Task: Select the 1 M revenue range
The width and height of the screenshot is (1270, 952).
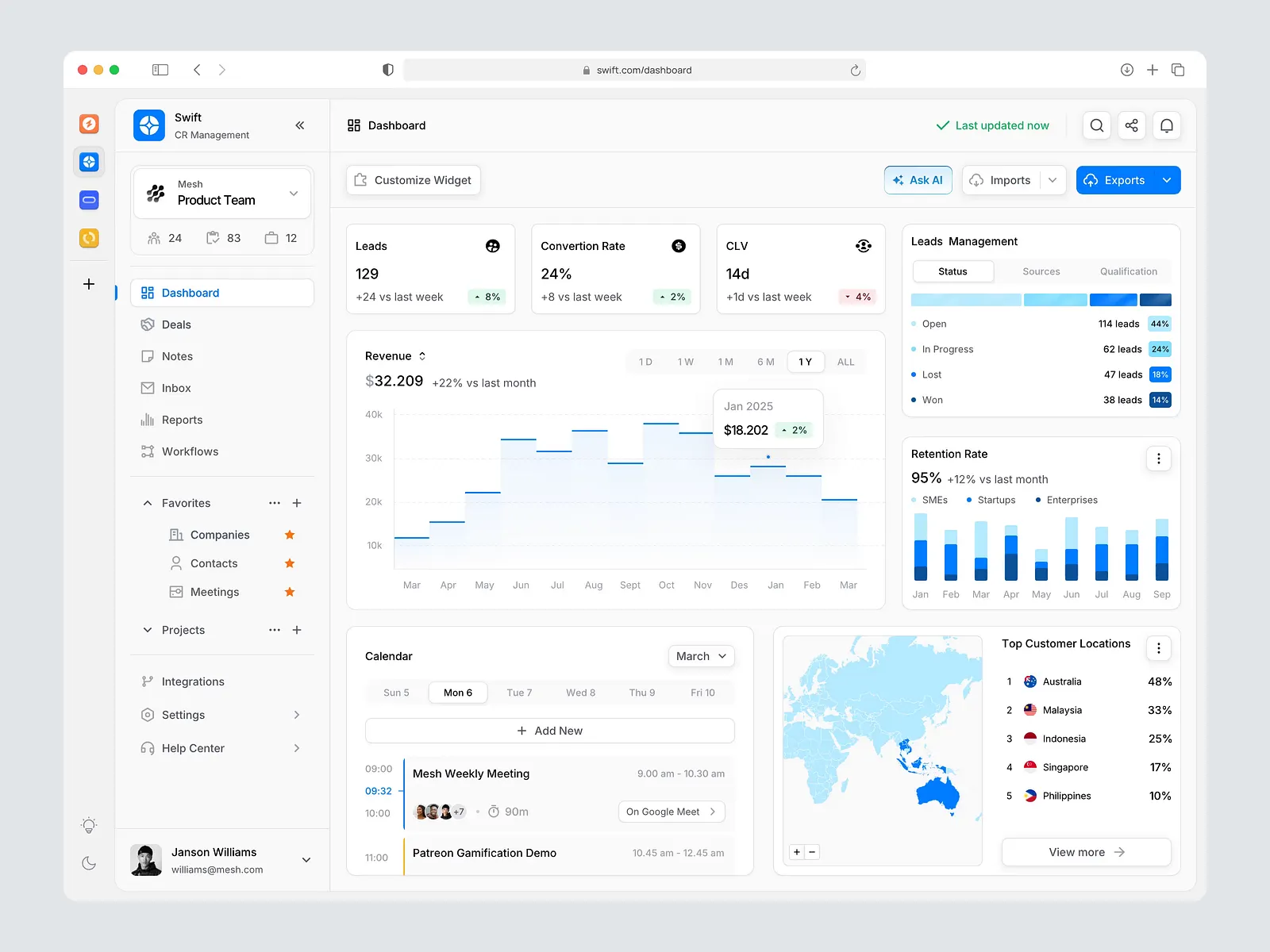Action: pos(725,362)
